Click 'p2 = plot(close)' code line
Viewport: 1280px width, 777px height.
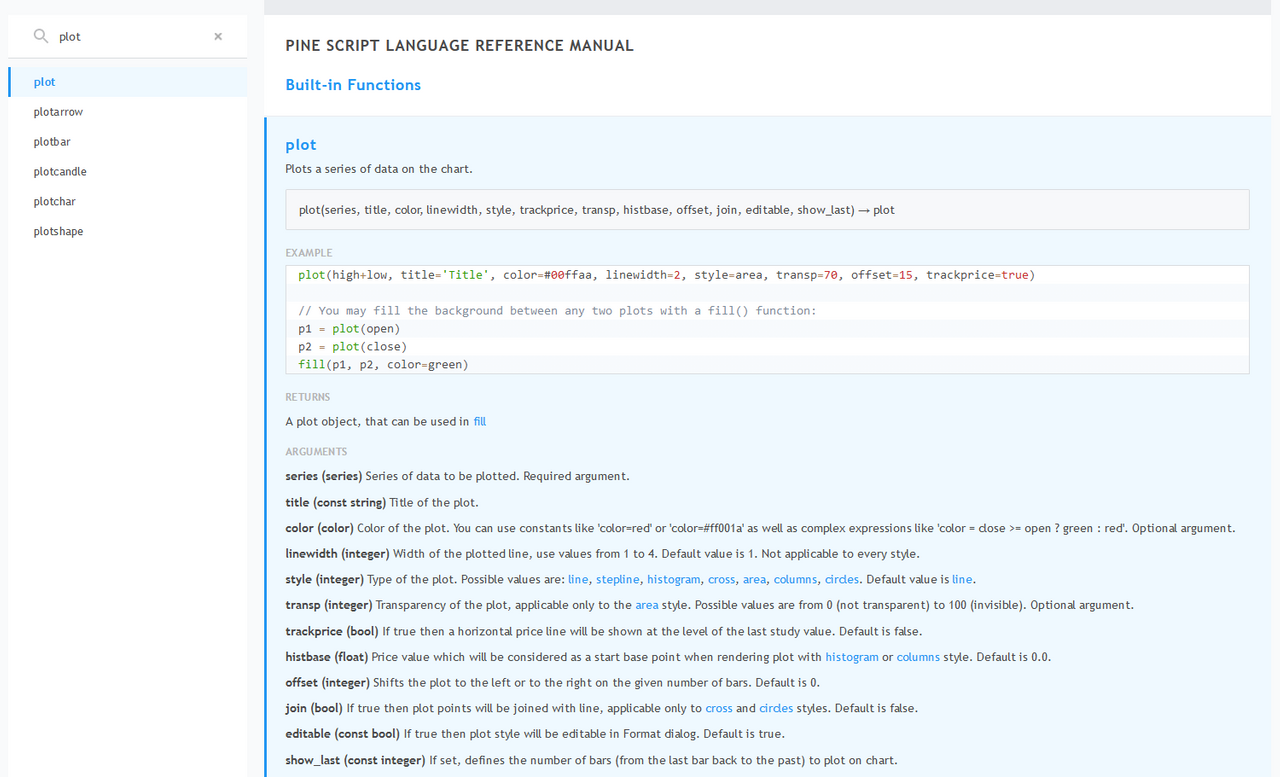pos(352,347)
